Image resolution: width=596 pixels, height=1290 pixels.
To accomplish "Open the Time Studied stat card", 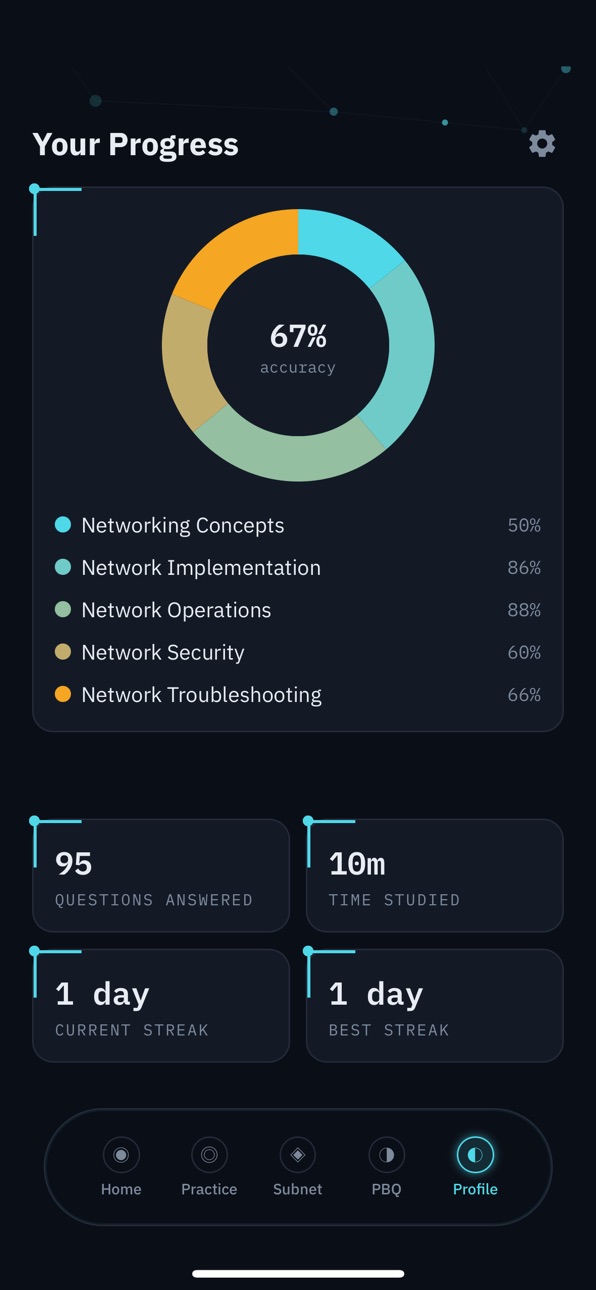I will click(x=435, y=875).
